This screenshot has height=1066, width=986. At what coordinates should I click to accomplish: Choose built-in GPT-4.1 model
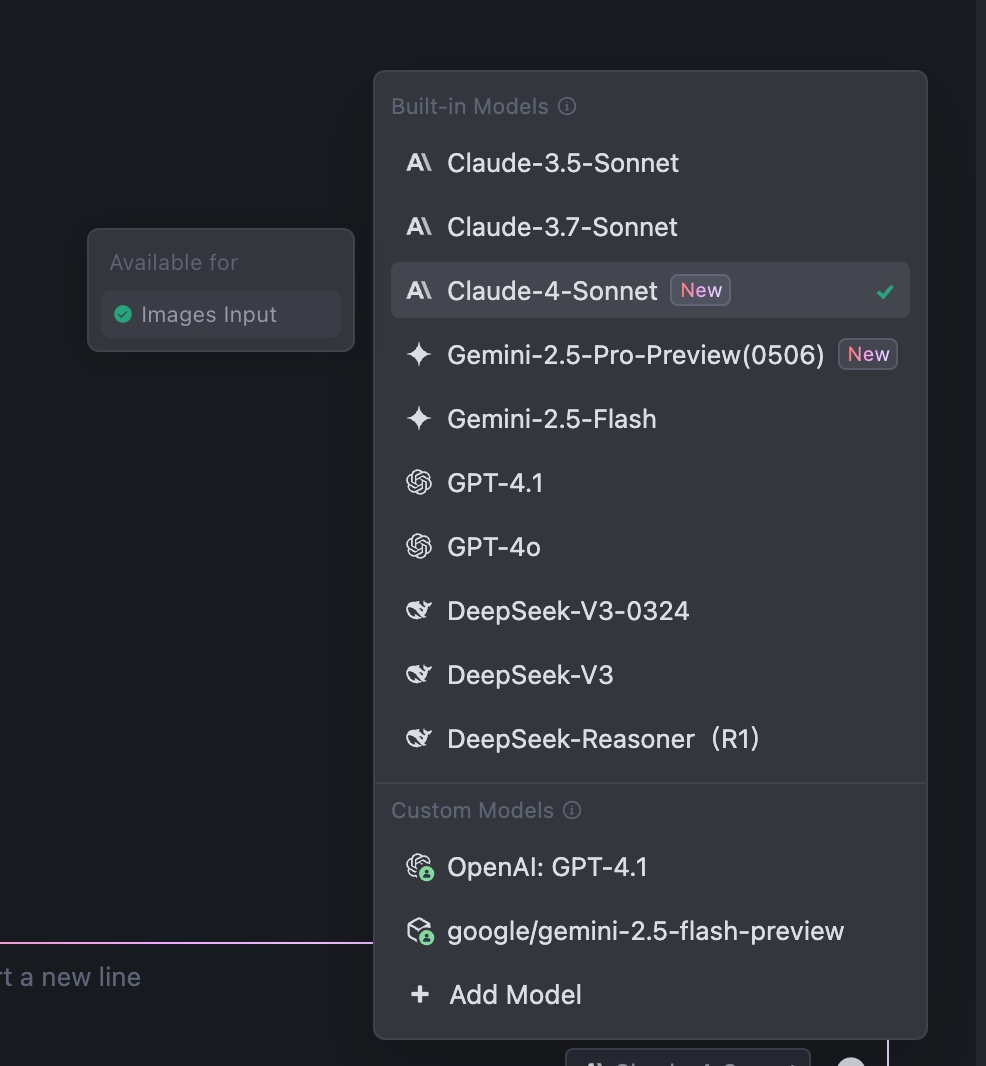[650, 483]
